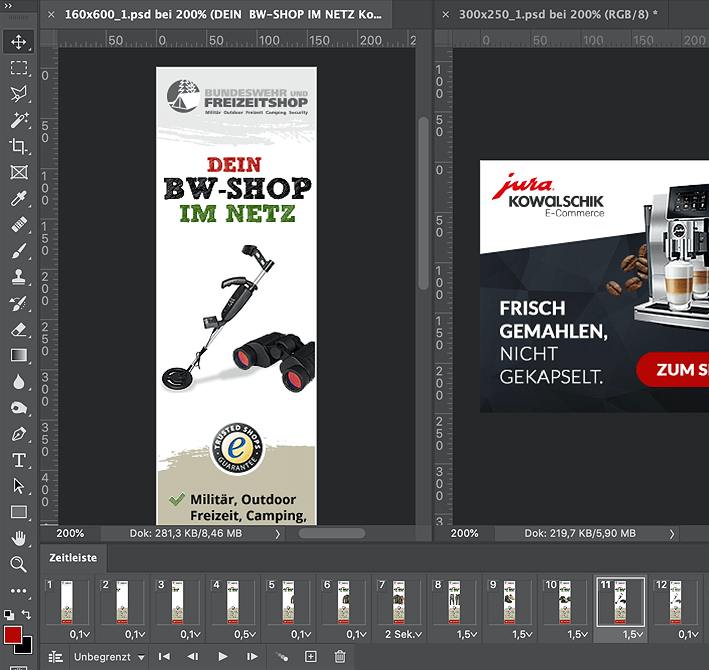The height and width of the screenshot is (670, 709).
Task: Delete the selected frame
Action: 340,656
